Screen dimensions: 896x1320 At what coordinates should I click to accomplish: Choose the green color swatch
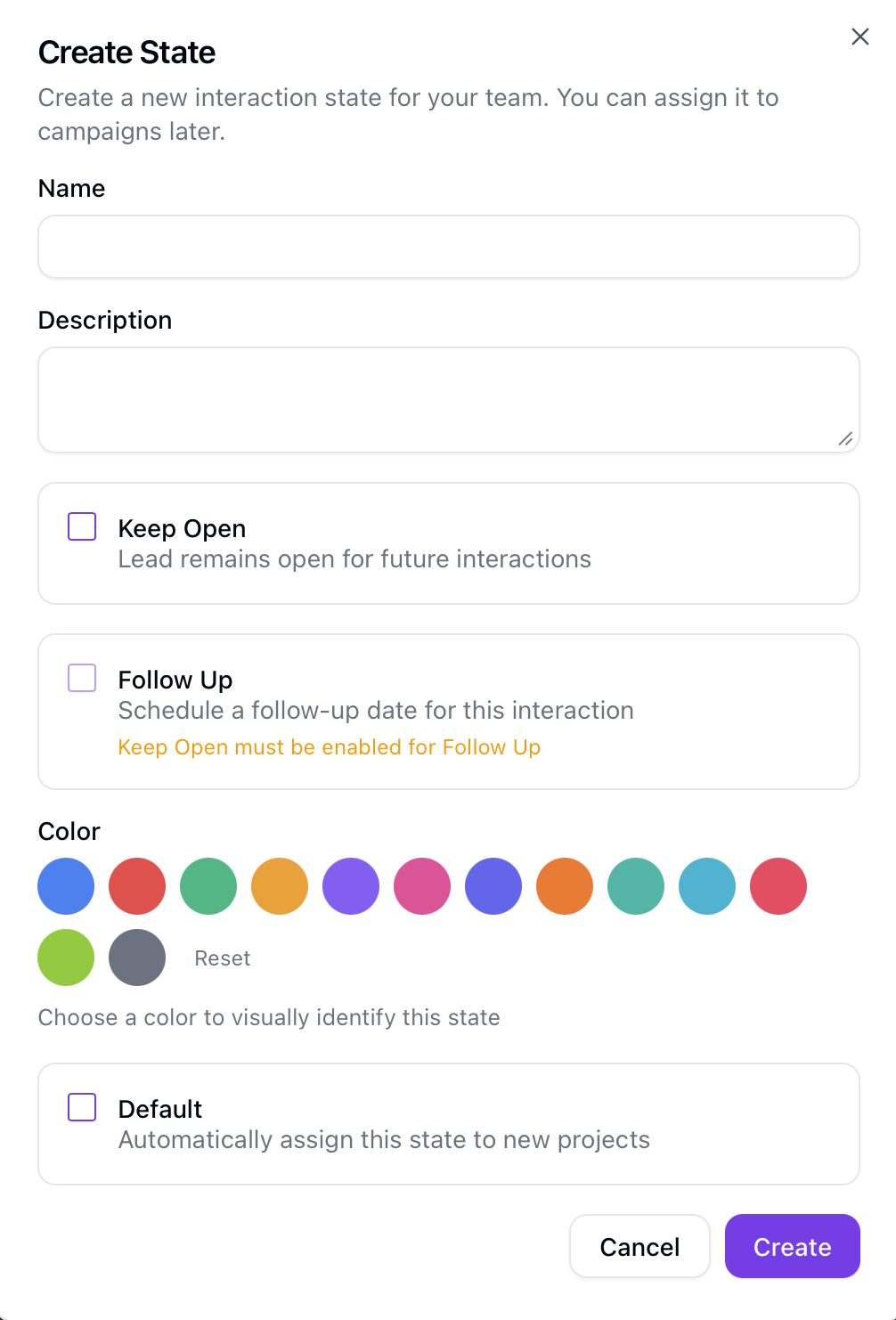tap(208, 886)
